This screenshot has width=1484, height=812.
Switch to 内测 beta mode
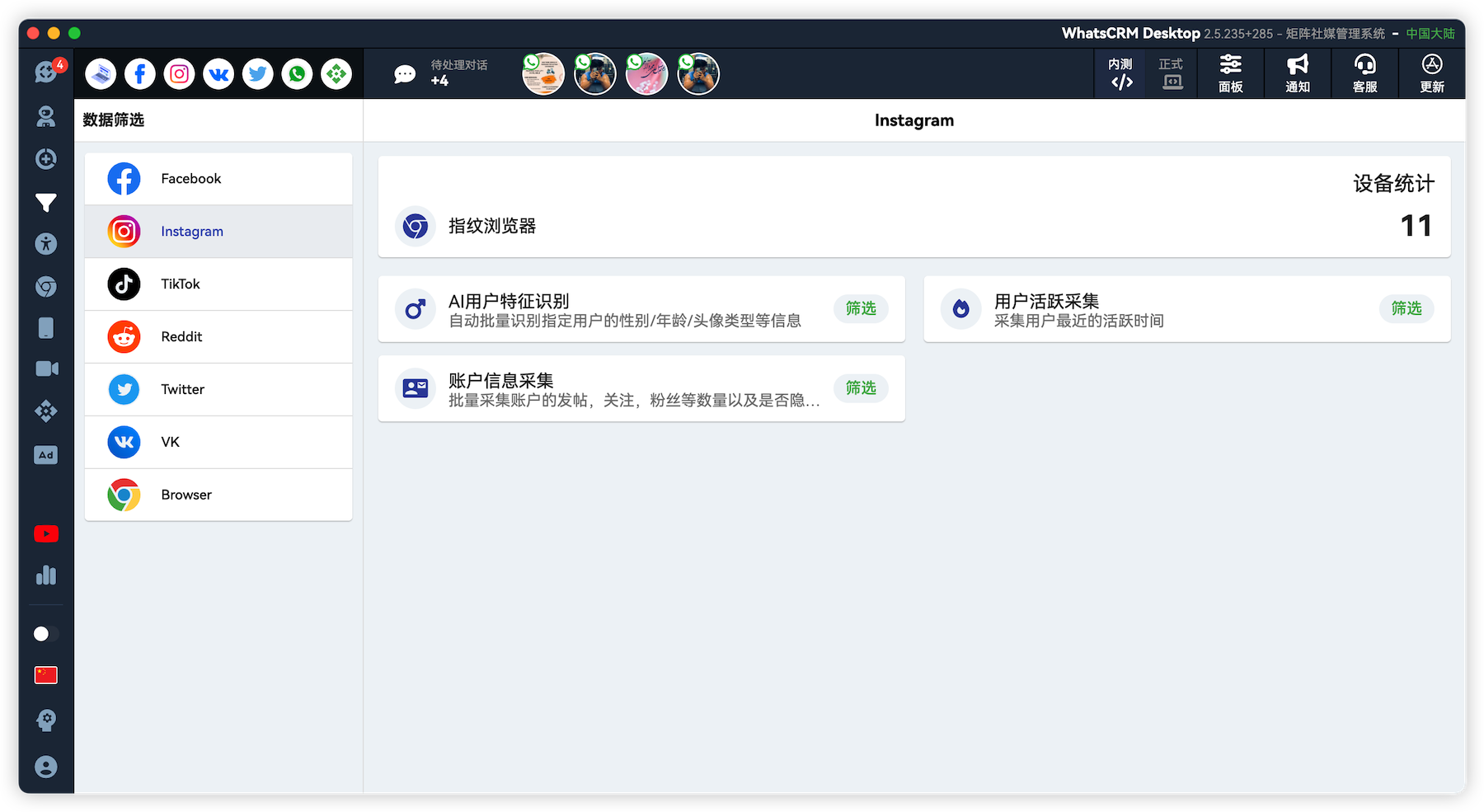click(1120, 73)
